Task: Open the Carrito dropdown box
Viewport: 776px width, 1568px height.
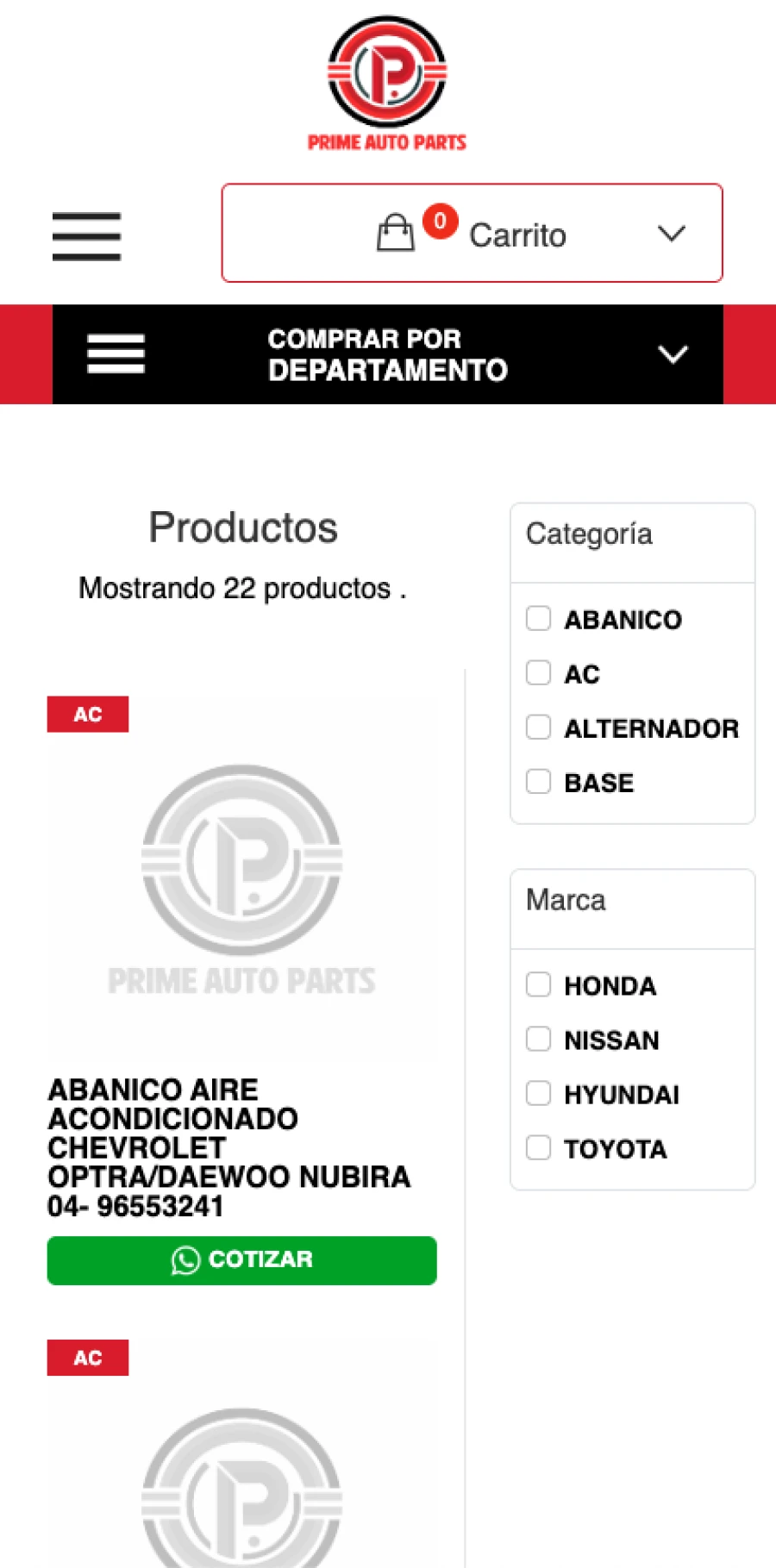Action: click(x=472, y=233)
